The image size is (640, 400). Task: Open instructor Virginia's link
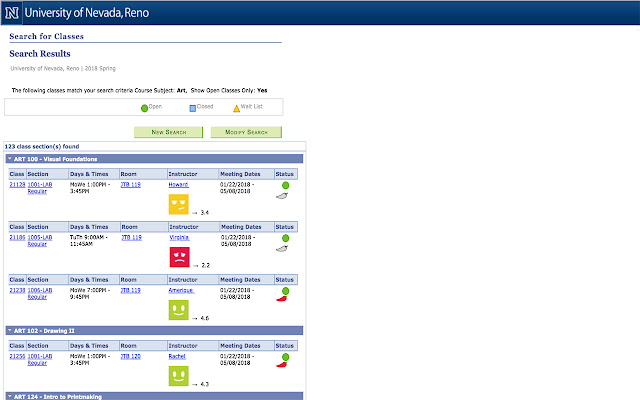tap(179, 238)
